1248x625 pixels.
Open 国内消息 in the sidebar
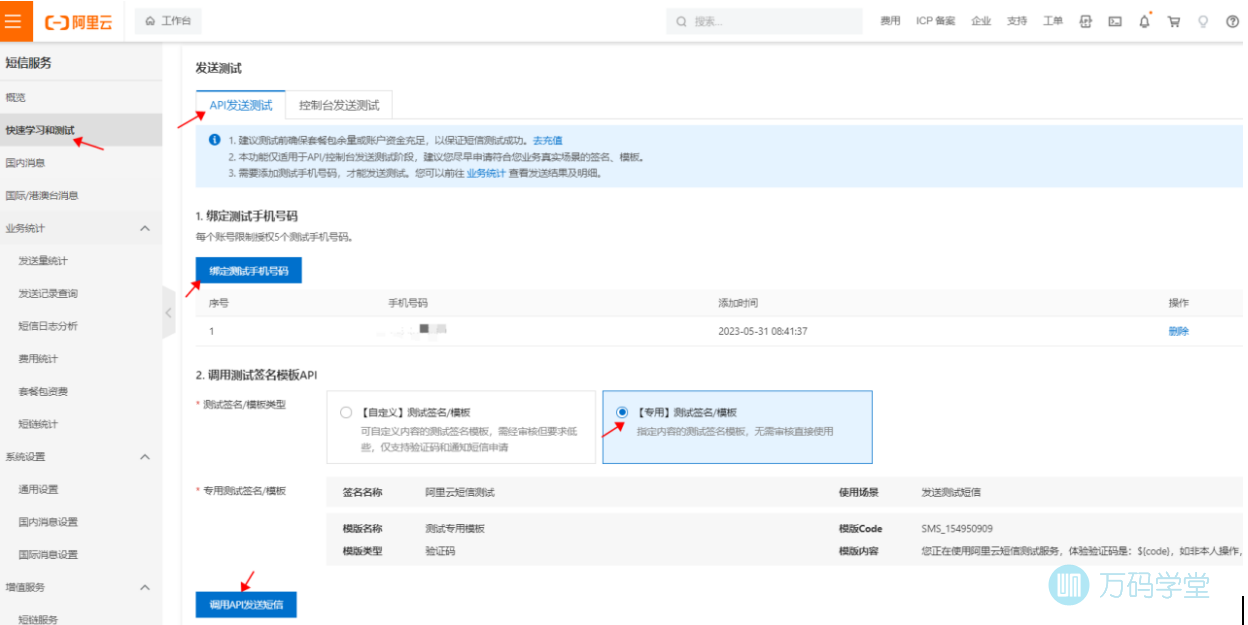(x=81, y=162)
